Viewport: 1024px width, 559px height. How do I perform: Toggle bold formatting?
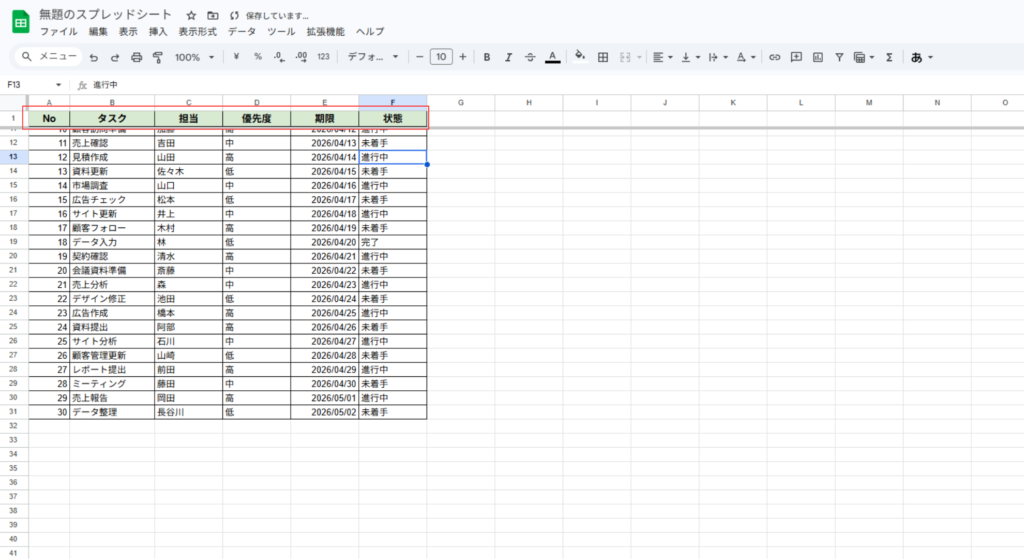[487, 57]
